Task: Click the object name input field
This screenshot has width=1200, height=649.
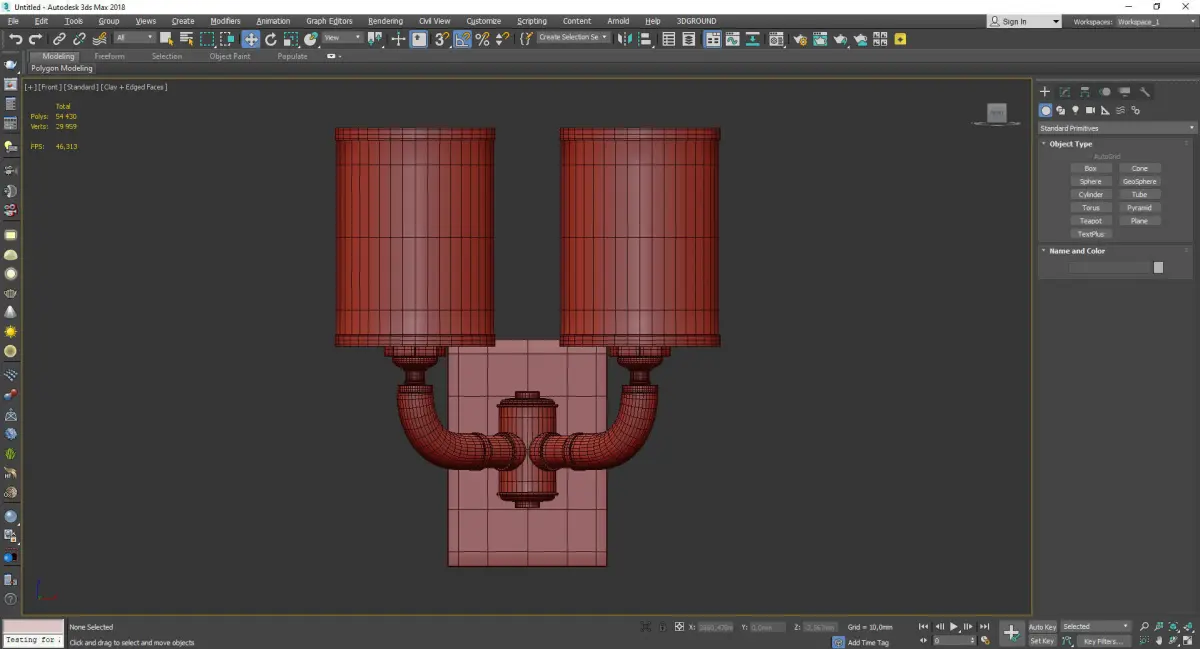Action: tap(1110, 267)
